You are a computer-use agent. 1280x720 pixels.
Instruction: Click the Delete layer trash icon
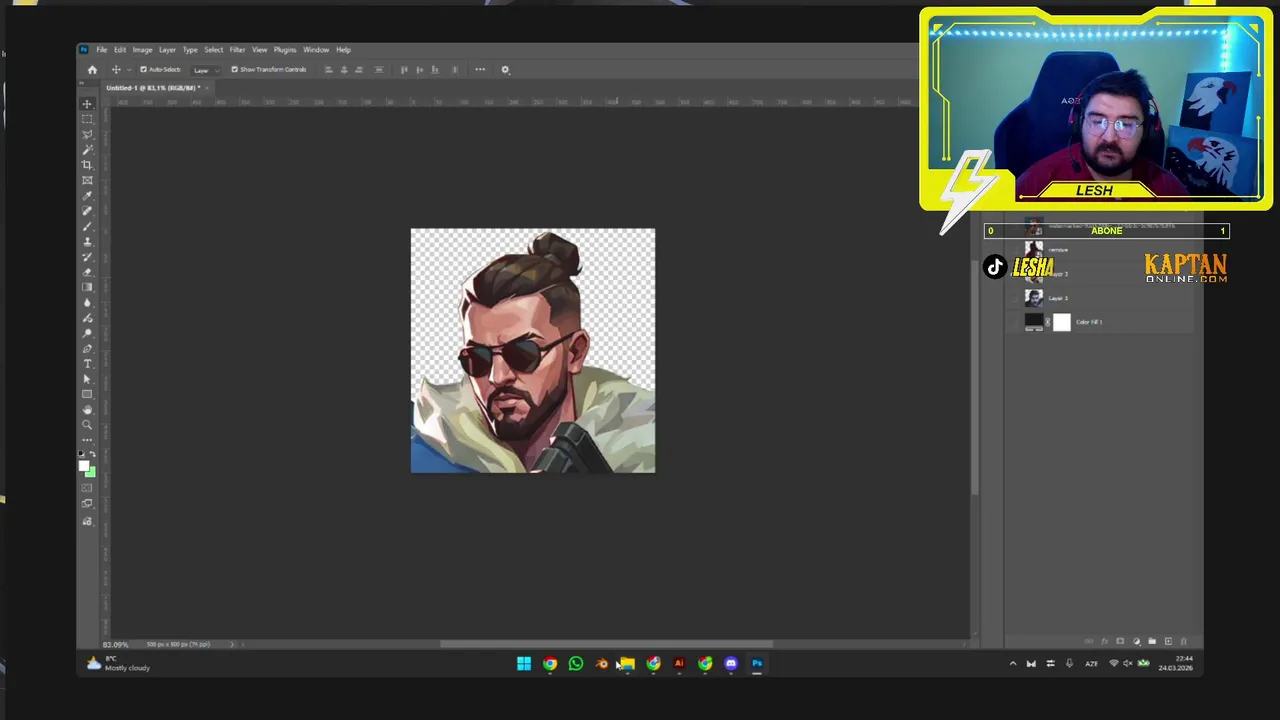[x=1184, y=641]
